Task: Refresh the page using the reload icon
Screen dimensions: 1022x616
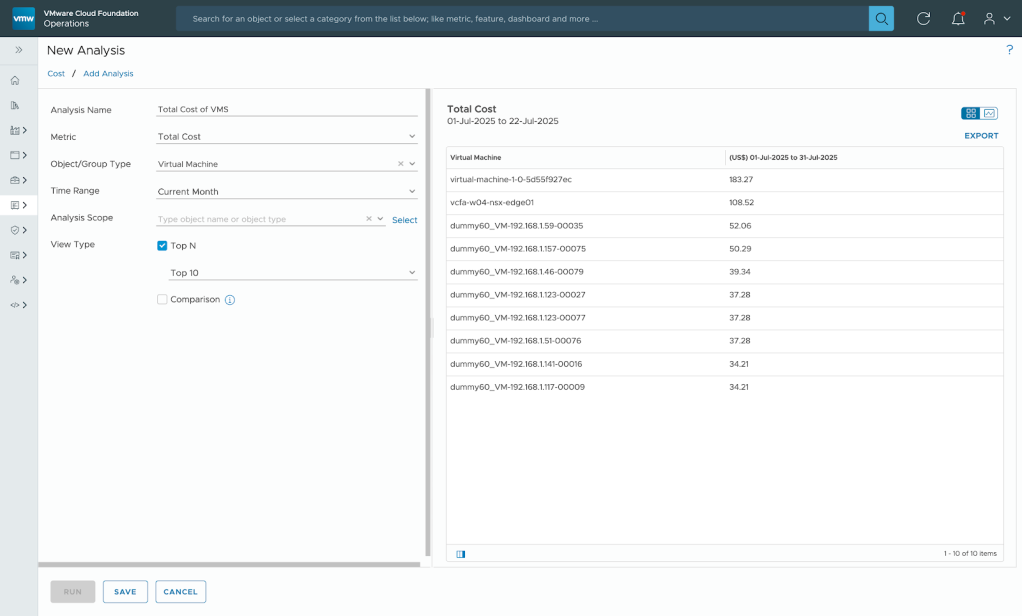Action: point(924,18)
